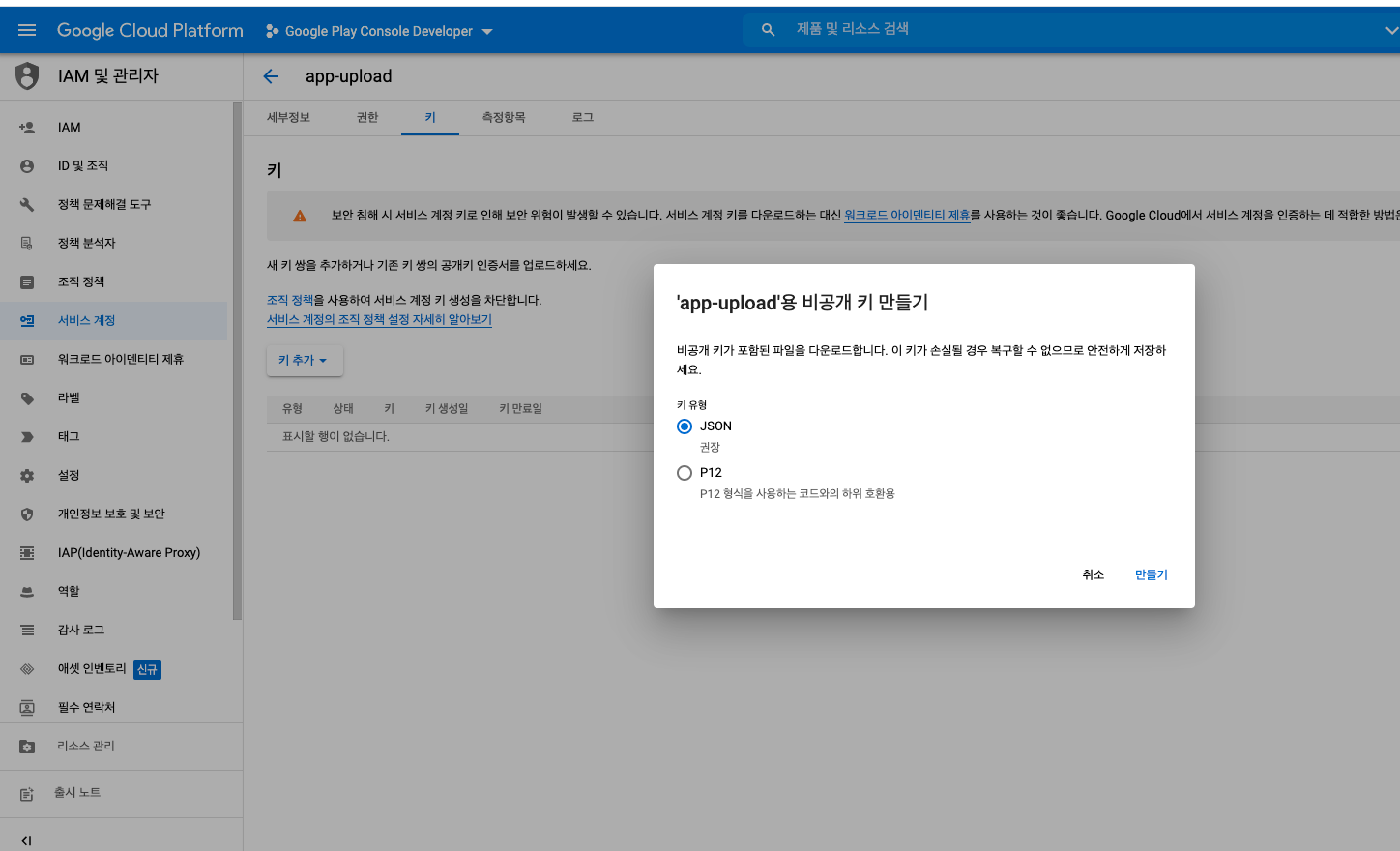The height and width of the screenshot is (851, 1400).
Task: Click the sidebar vertical scrollbar
Action: [x=237, y=360]
